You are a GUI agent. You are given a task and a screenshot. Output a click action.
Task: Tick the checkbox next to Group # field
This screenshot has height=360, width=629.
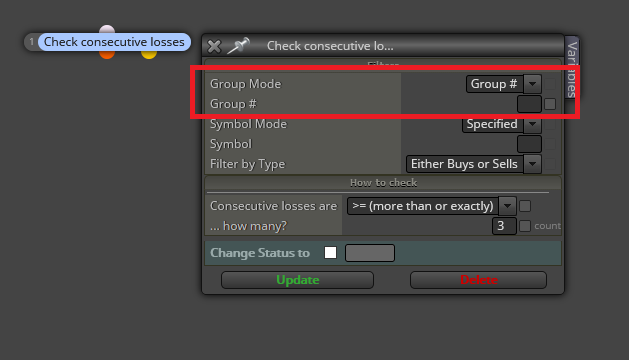(x=550, y=104)
